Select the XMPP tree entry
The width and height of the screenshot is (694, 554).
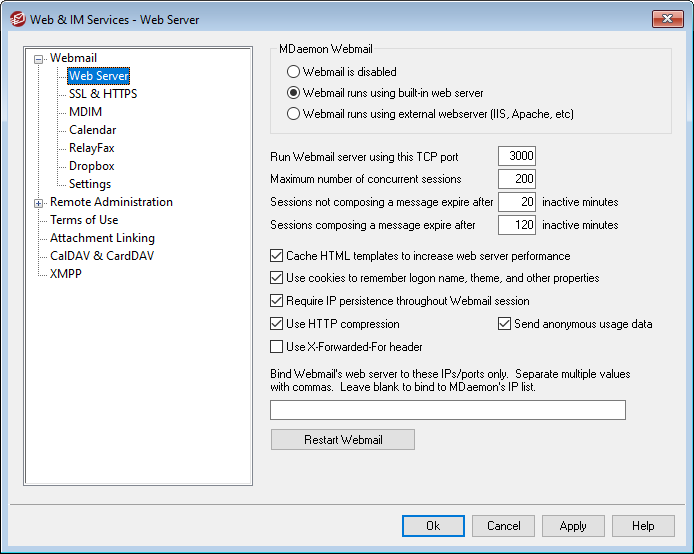pos(66,274)
